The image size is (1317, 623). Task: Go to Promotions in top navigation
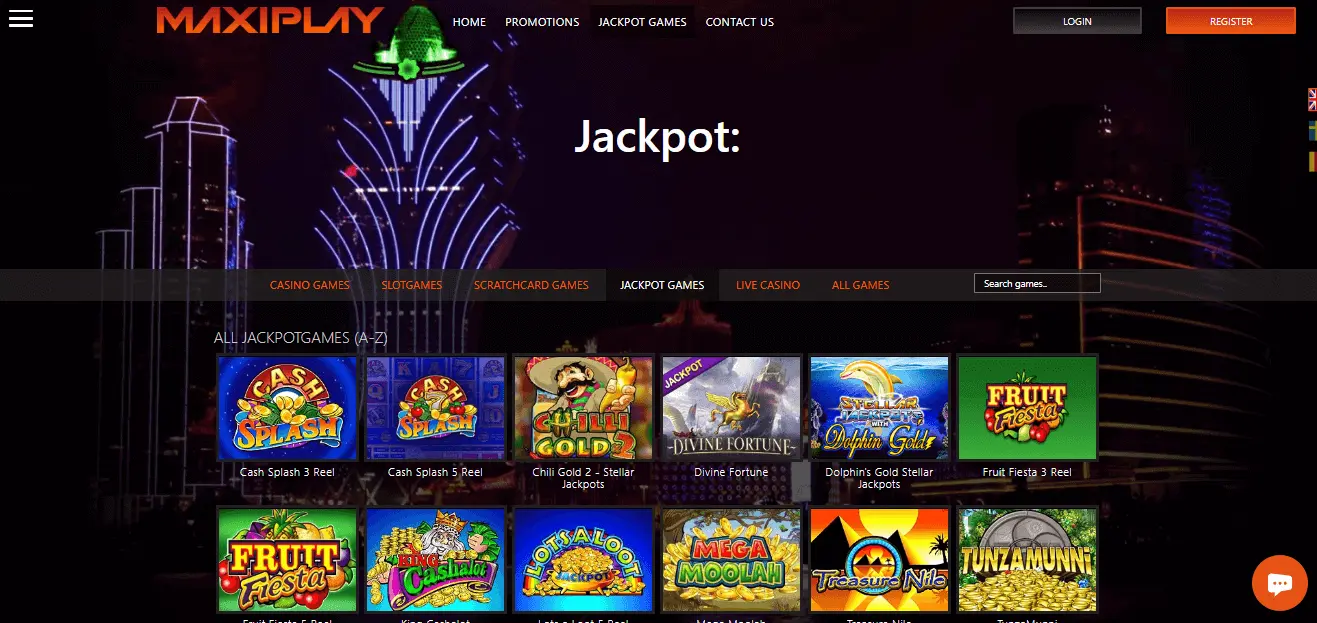pos(542,22)
